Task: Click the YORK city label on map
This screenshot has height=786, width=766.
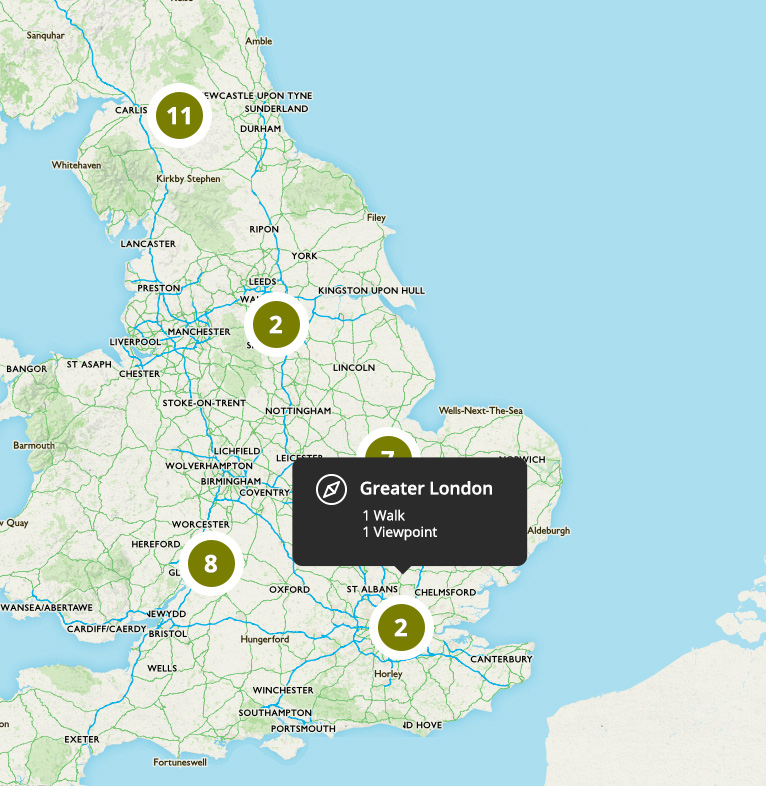Action: [304, 256]
